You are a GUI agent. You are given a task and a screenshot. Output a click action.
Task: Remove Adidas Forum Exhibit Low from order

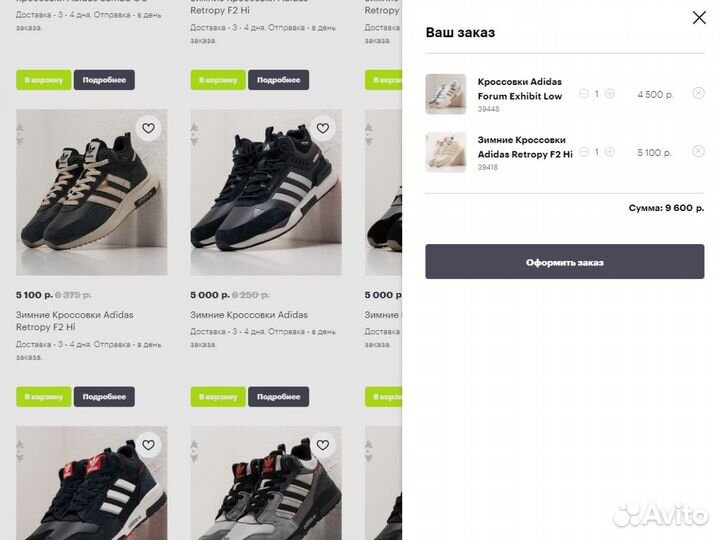[698, 94]
